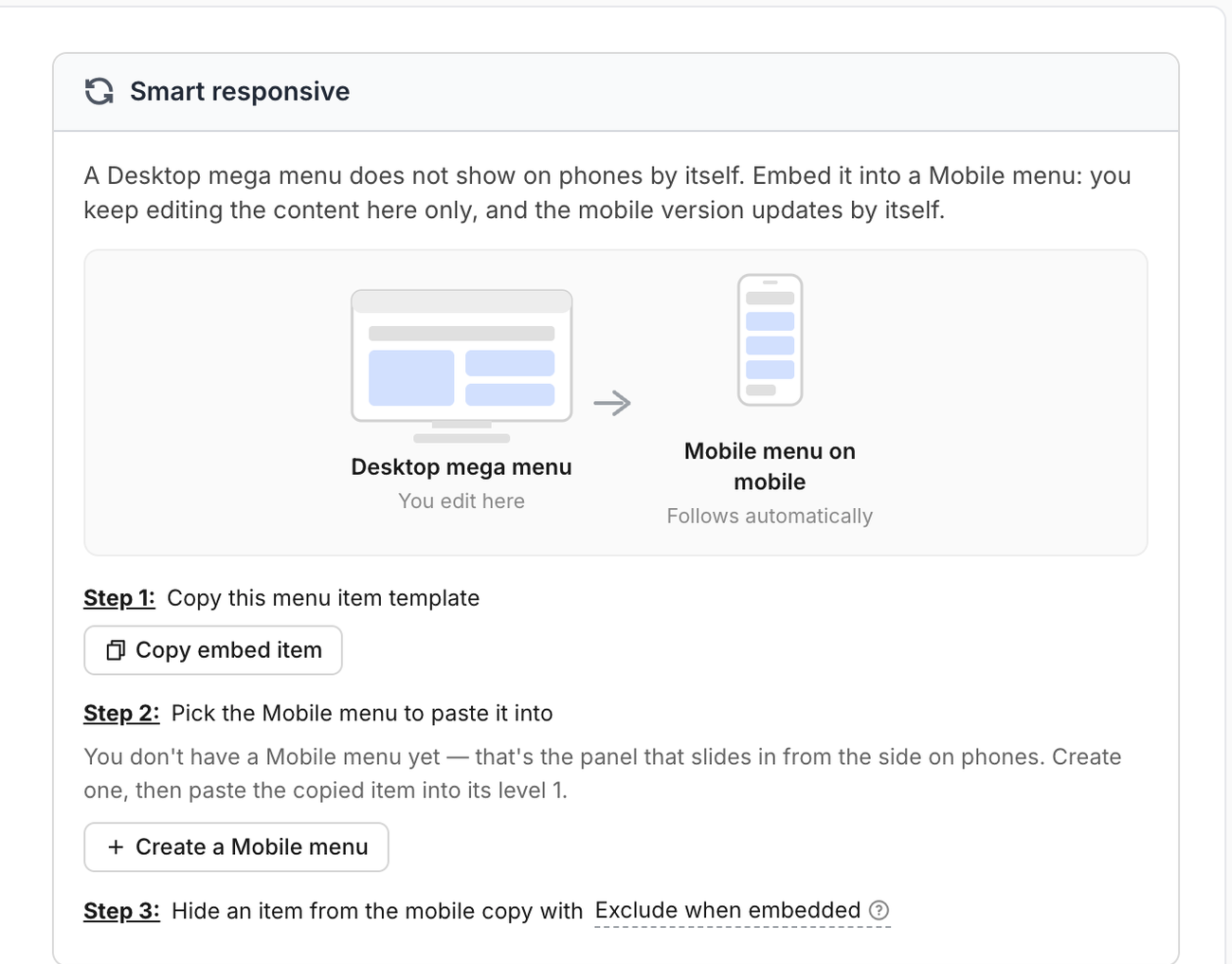Viewport: 1232px width, 964px height.
Task: Click the You don't have a Mobile menu yet paragraph
Action: pyautogui.click(x=603, y=773)
